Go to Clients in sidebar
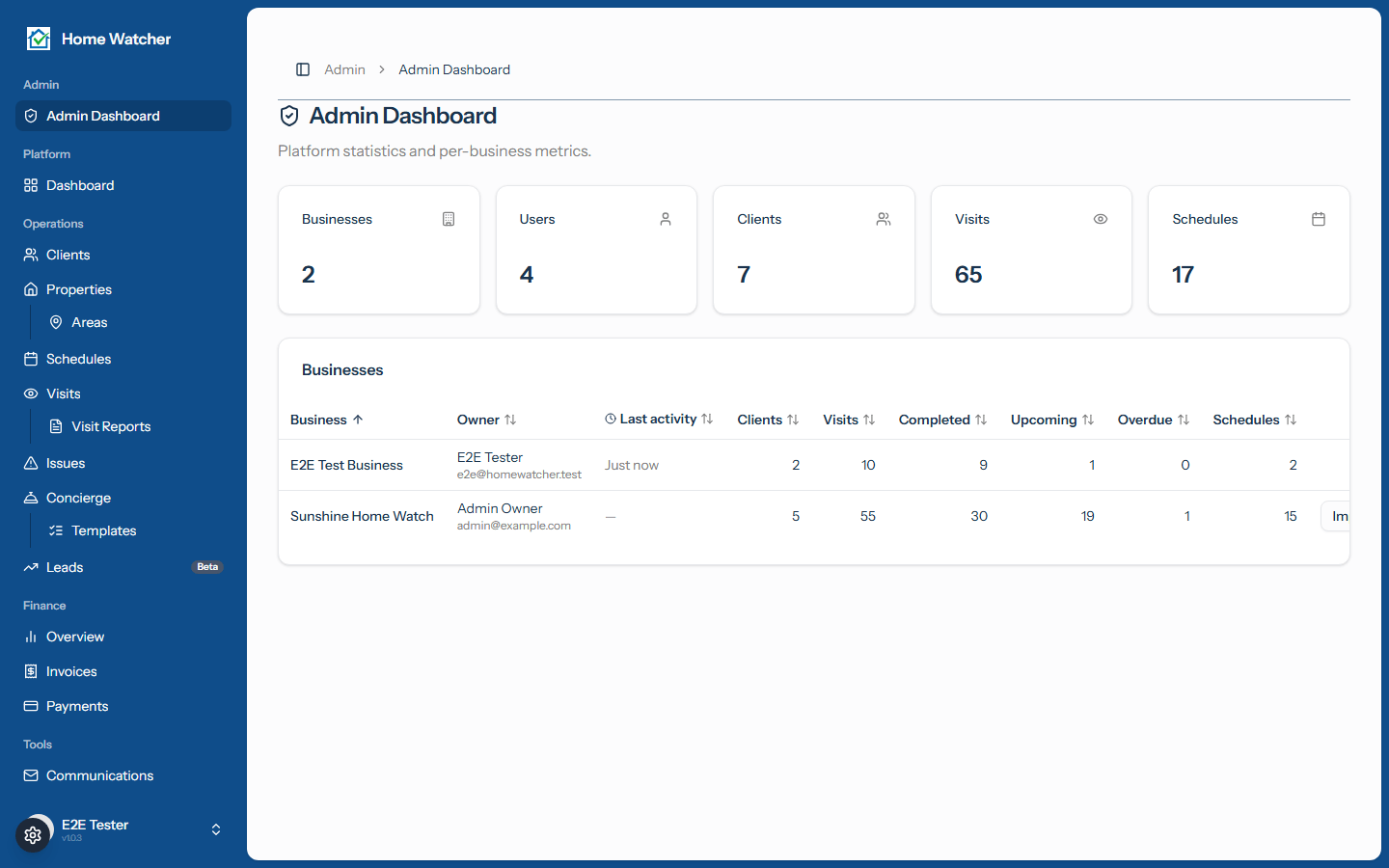The width and height of the screenshot is (1389, 868). pyautogui.click(x=123, y=255)
